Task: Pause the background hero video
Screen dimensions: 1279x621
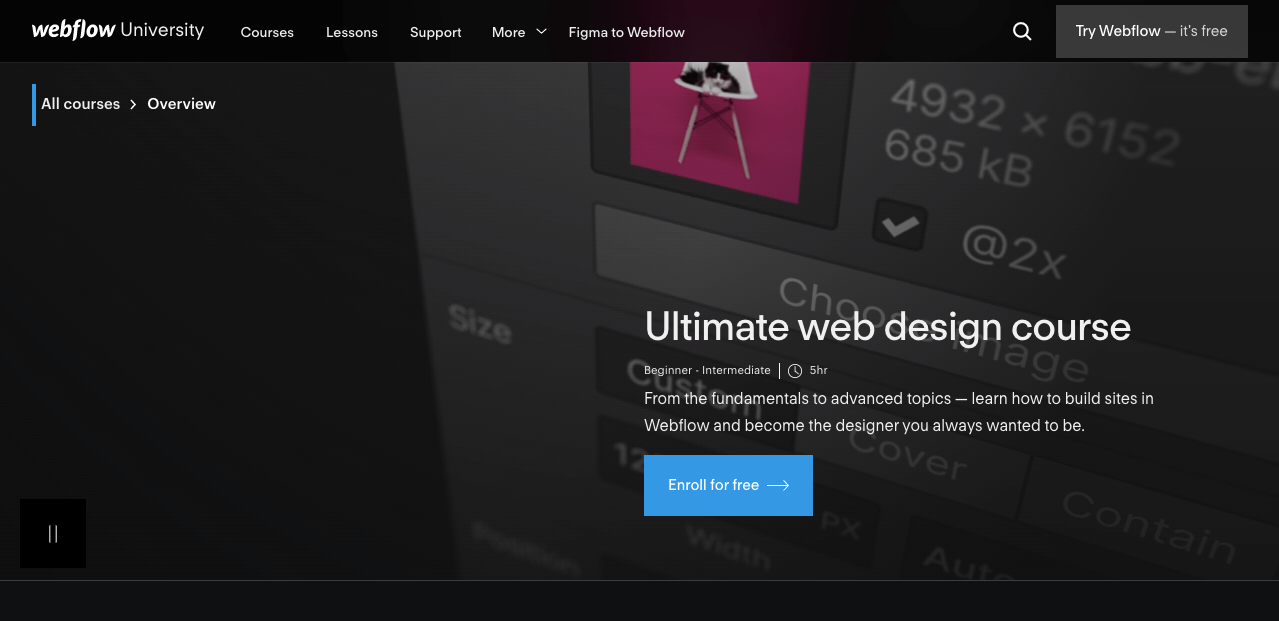Action: (53, 534)
